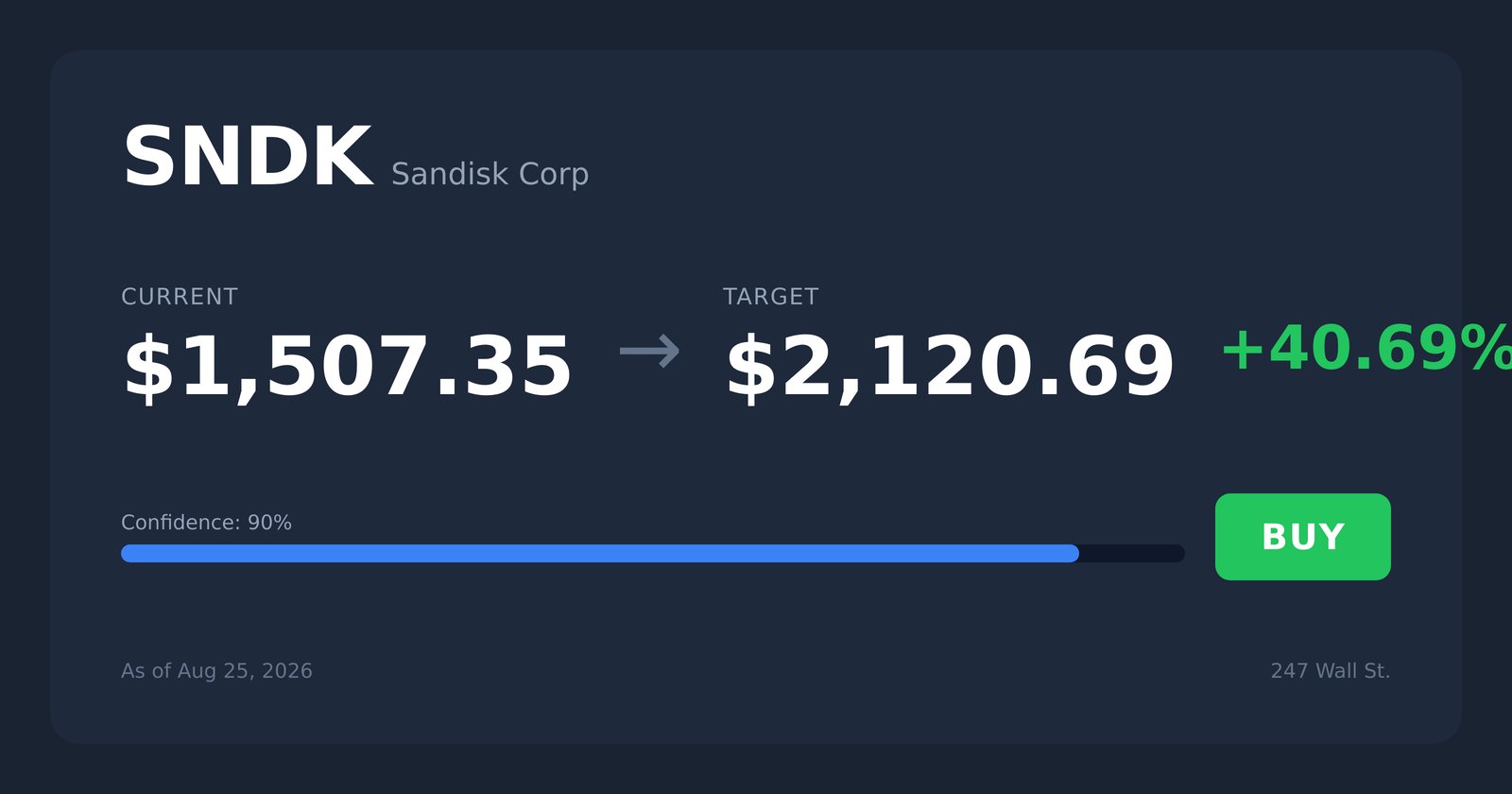Viewport: 1512px width, 794px height.
Task: Click the As of Aug 25, 2026 date
Action: [216, 671]
